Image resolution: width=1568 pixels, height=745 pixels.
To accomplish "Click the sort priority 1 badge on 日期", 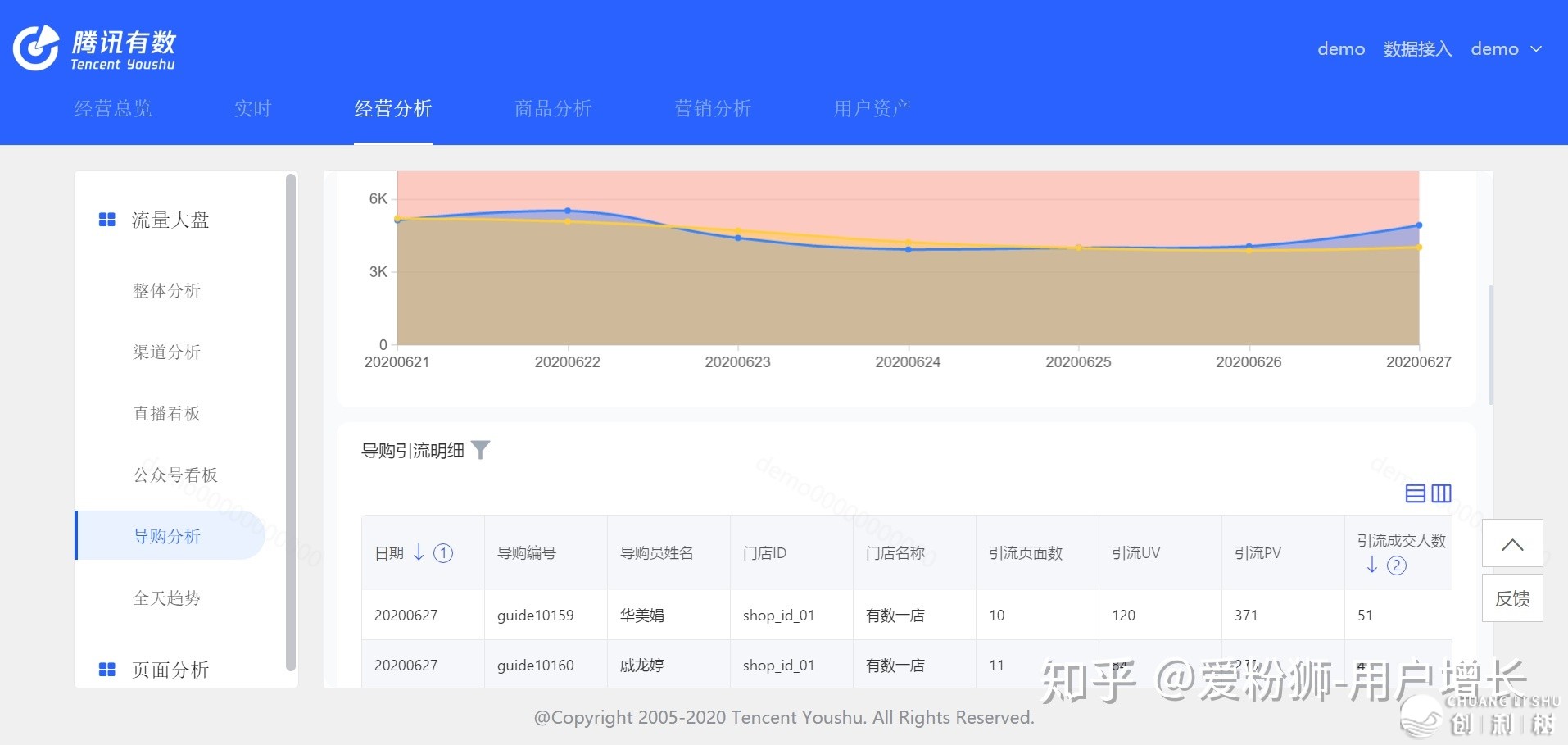I will [x=442, y=553].
